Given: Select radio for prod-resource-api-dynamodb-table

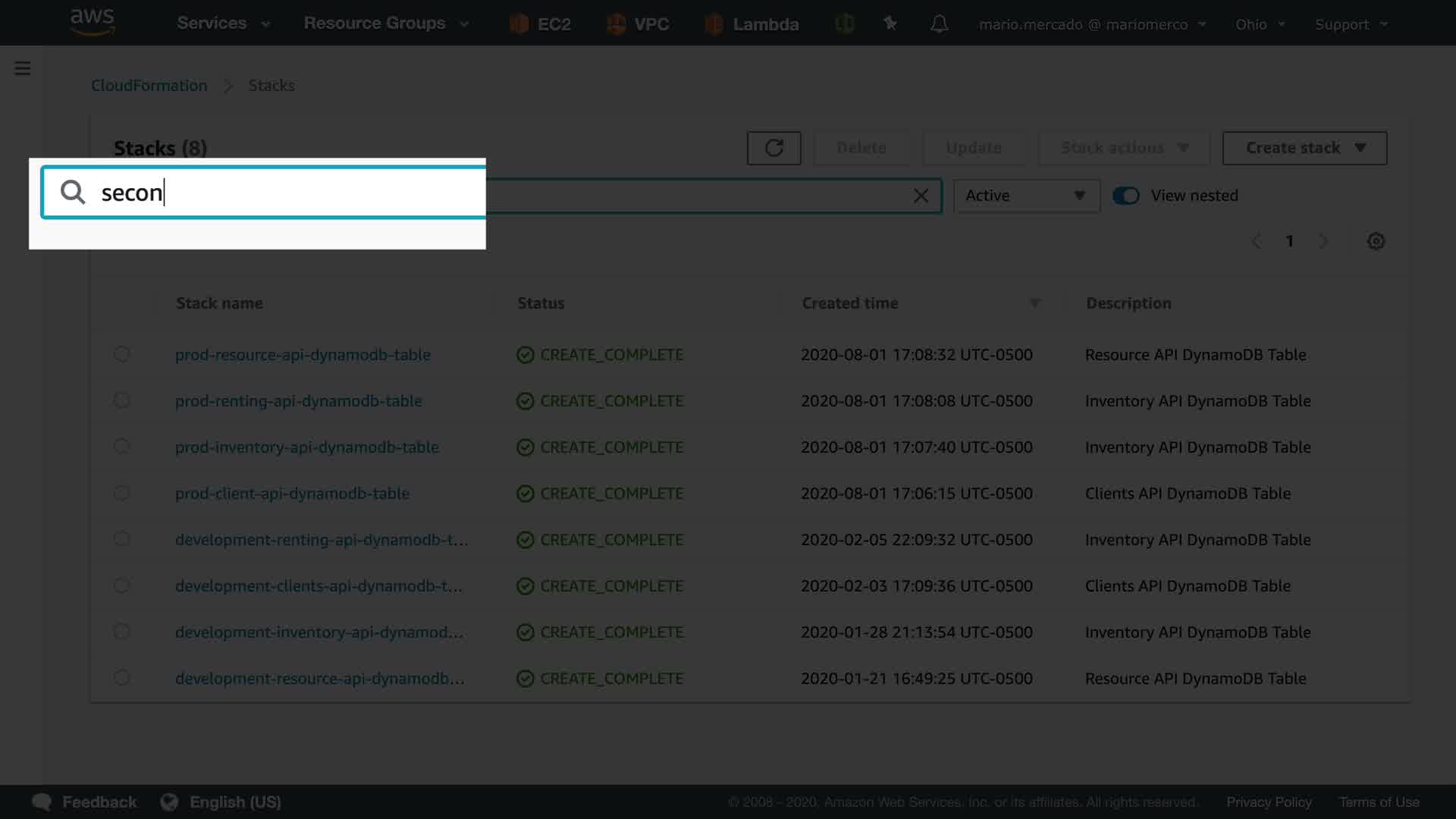Looking at the screenshot, I should 121,354.
